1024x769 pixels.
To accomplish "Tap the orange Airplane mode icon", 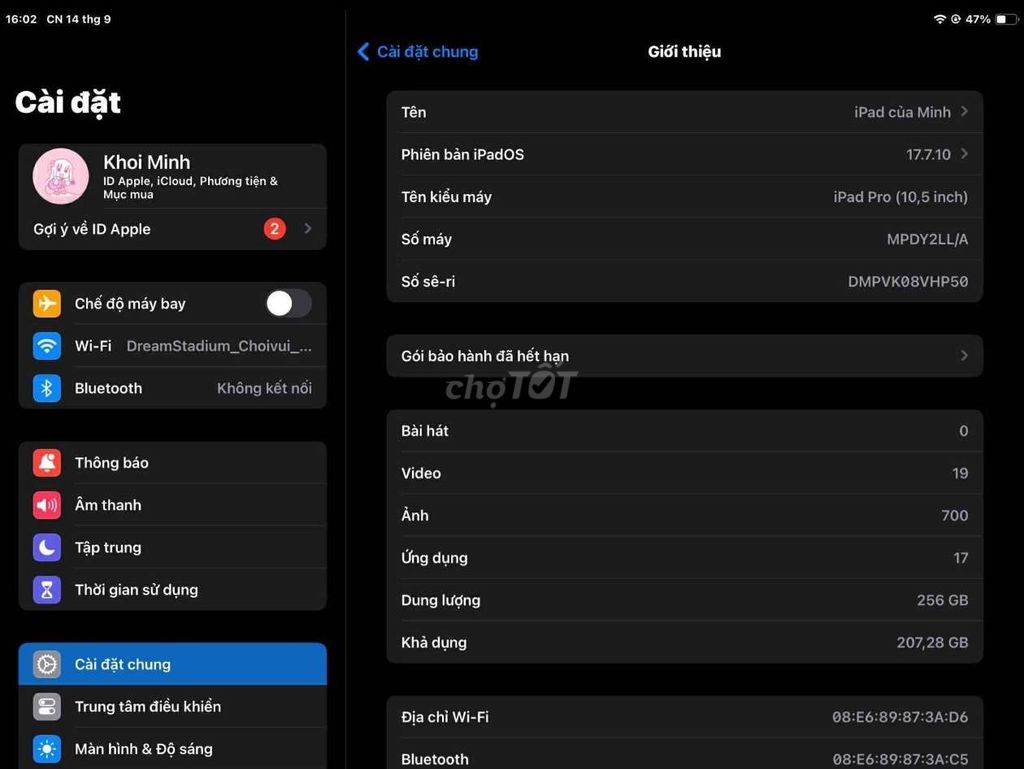I will click(47, 304).
